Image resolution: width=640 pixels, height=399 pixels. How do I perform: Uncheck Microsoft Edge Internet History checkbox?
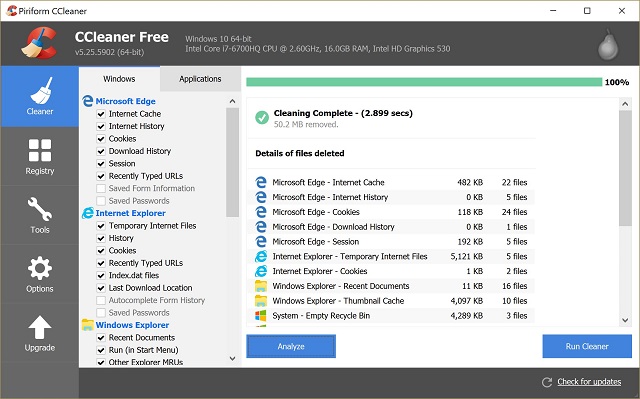(x=101, y=126)
